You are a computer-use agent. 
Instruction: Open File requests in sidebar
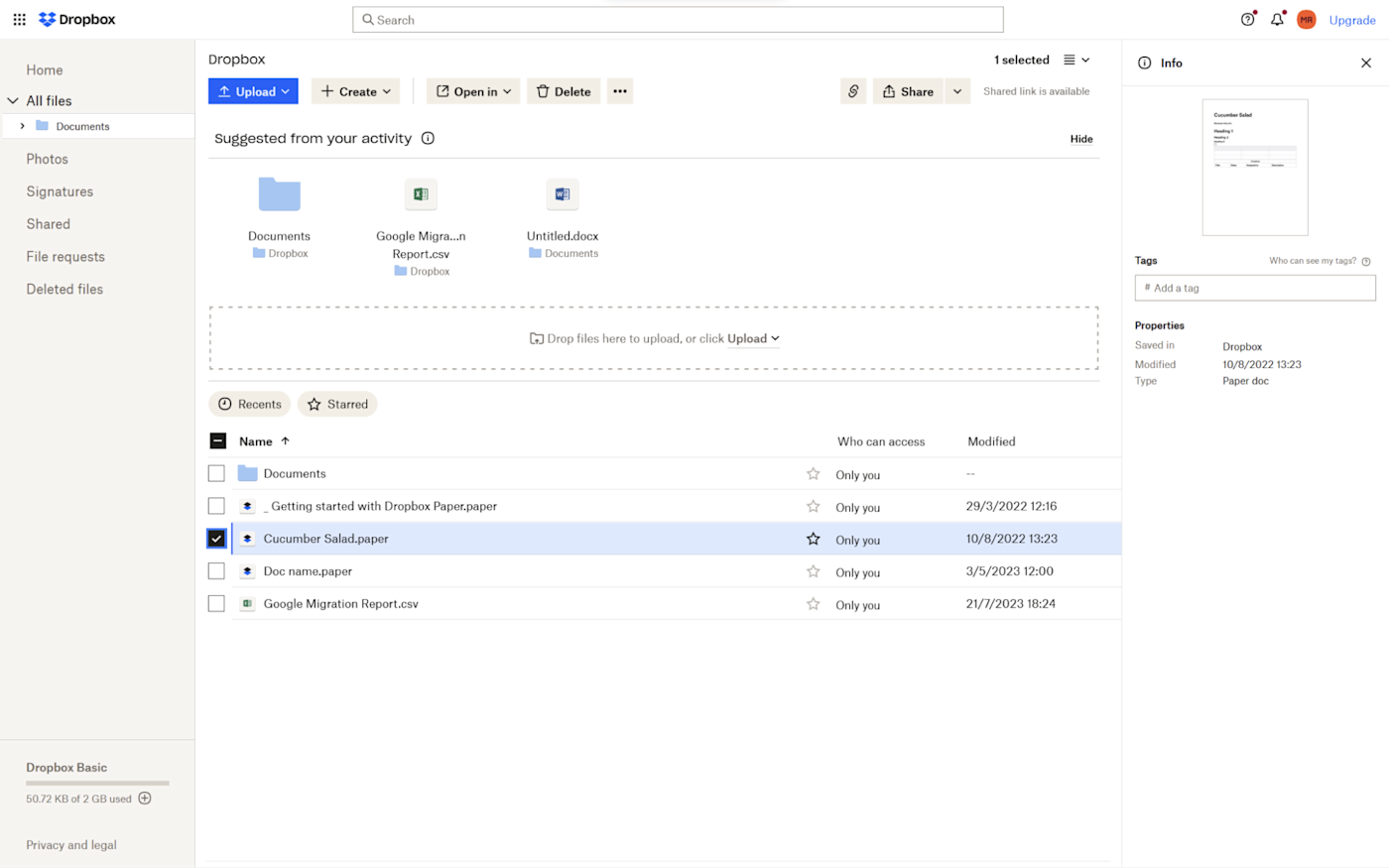point(65,257)
